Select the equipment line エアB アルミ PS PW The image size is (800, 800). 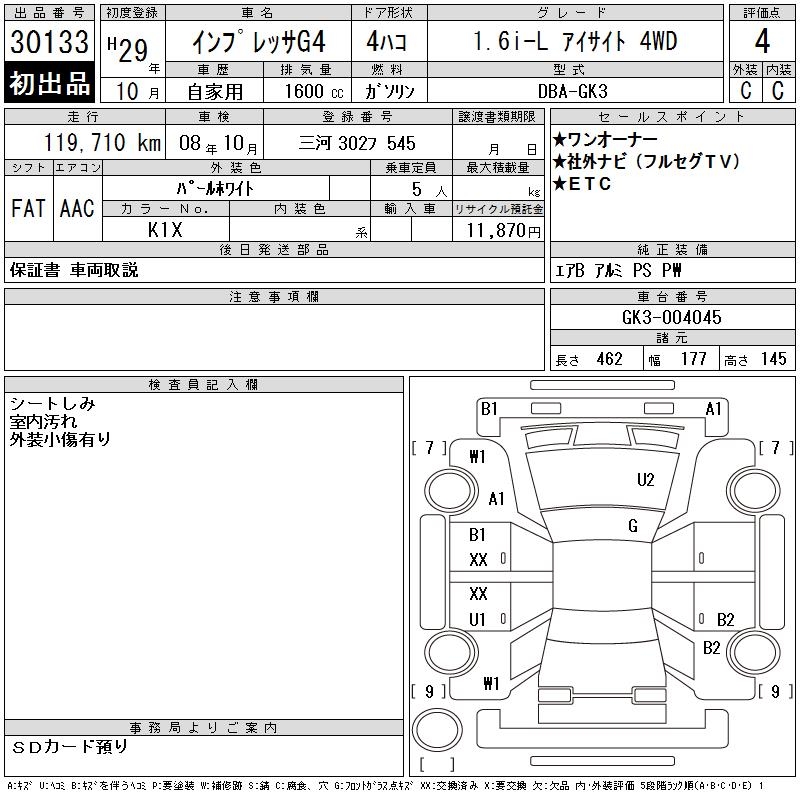[618, 270]
